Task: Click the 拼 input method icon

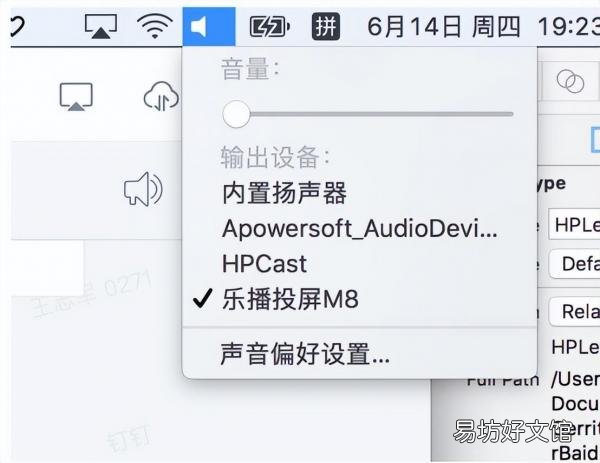Action: click(326, 26)
